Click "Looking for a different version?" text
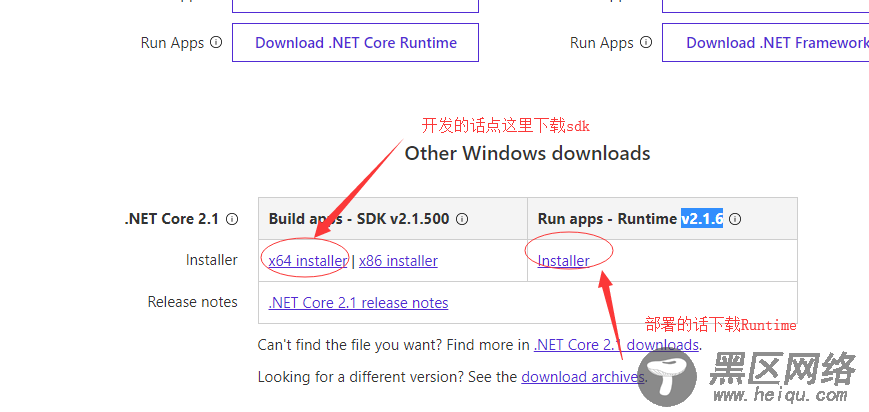 [361, 377]
